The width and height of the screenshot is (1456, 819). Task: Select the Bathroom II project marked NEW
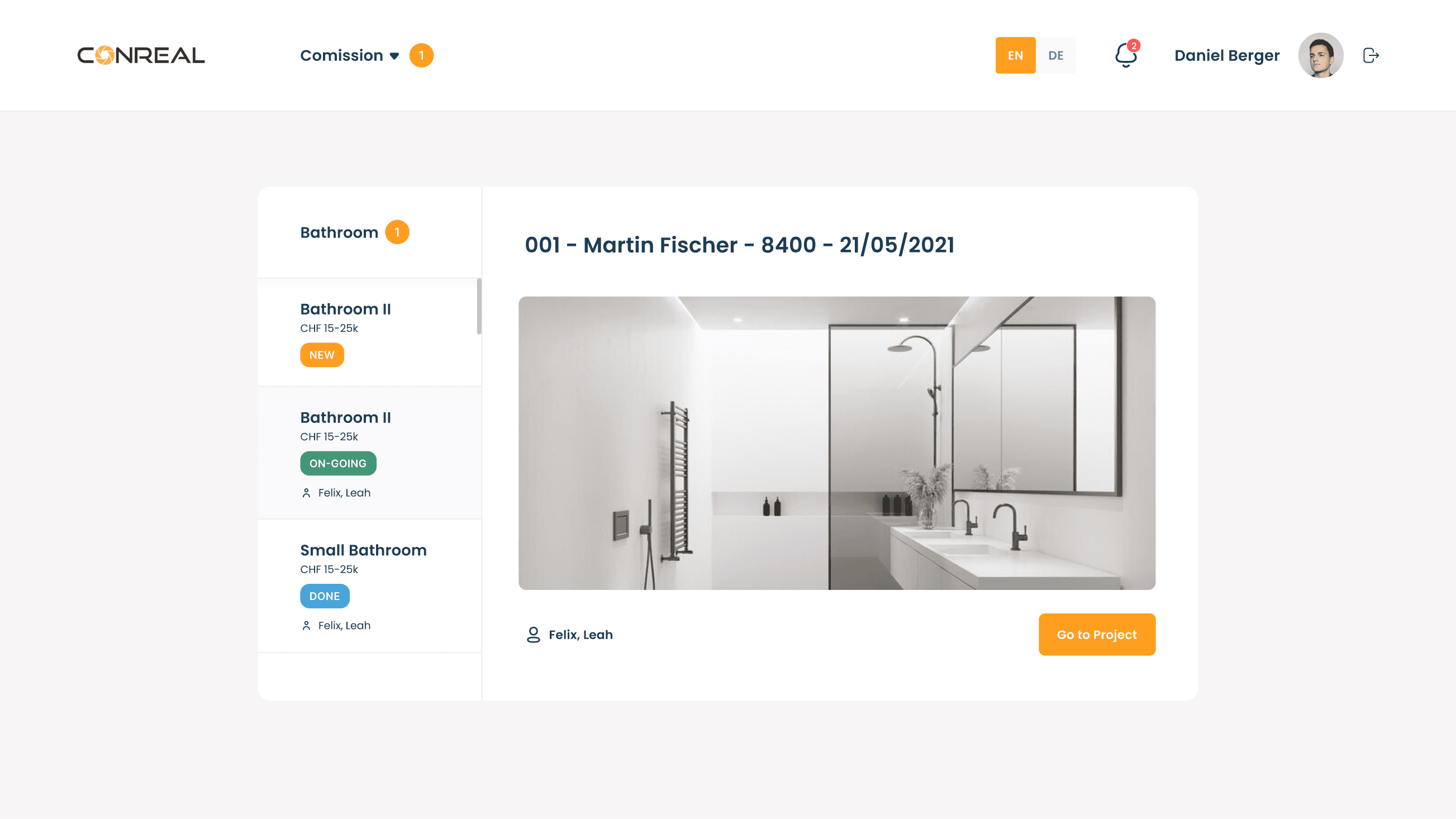369,332
